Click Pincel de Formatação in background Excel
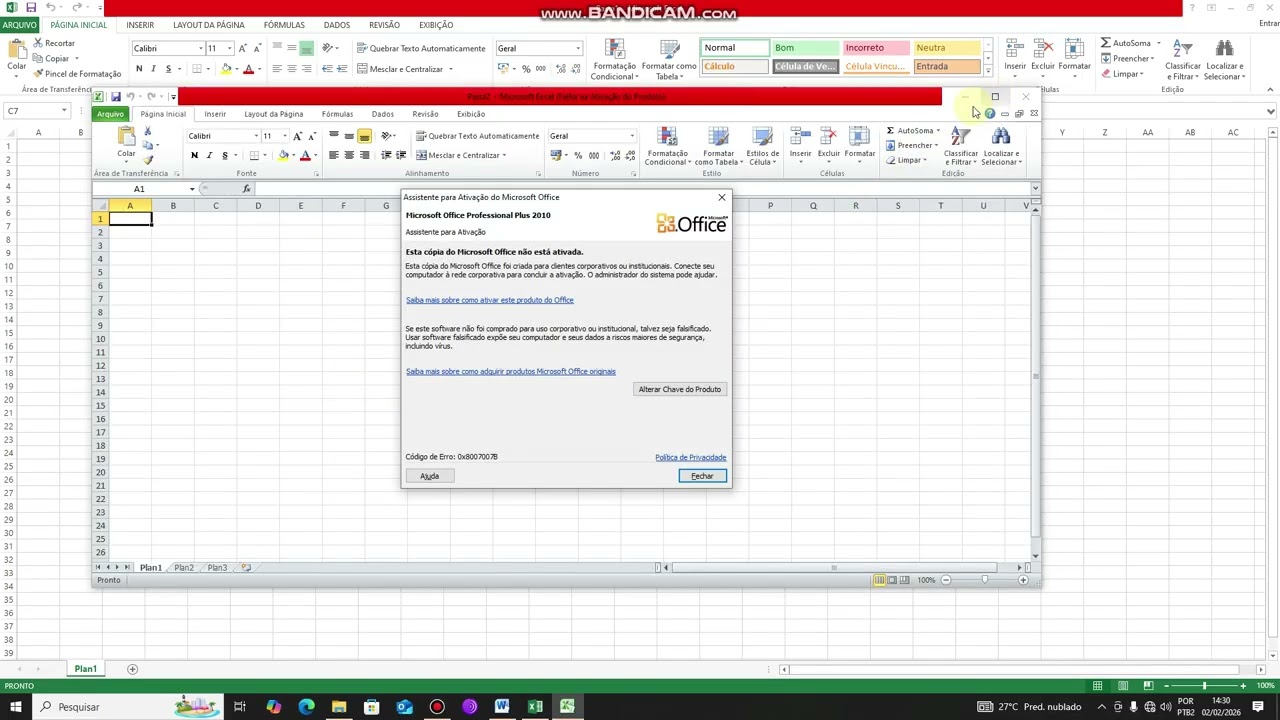This screenshot has height=720, width=1280. coord(76,73)
